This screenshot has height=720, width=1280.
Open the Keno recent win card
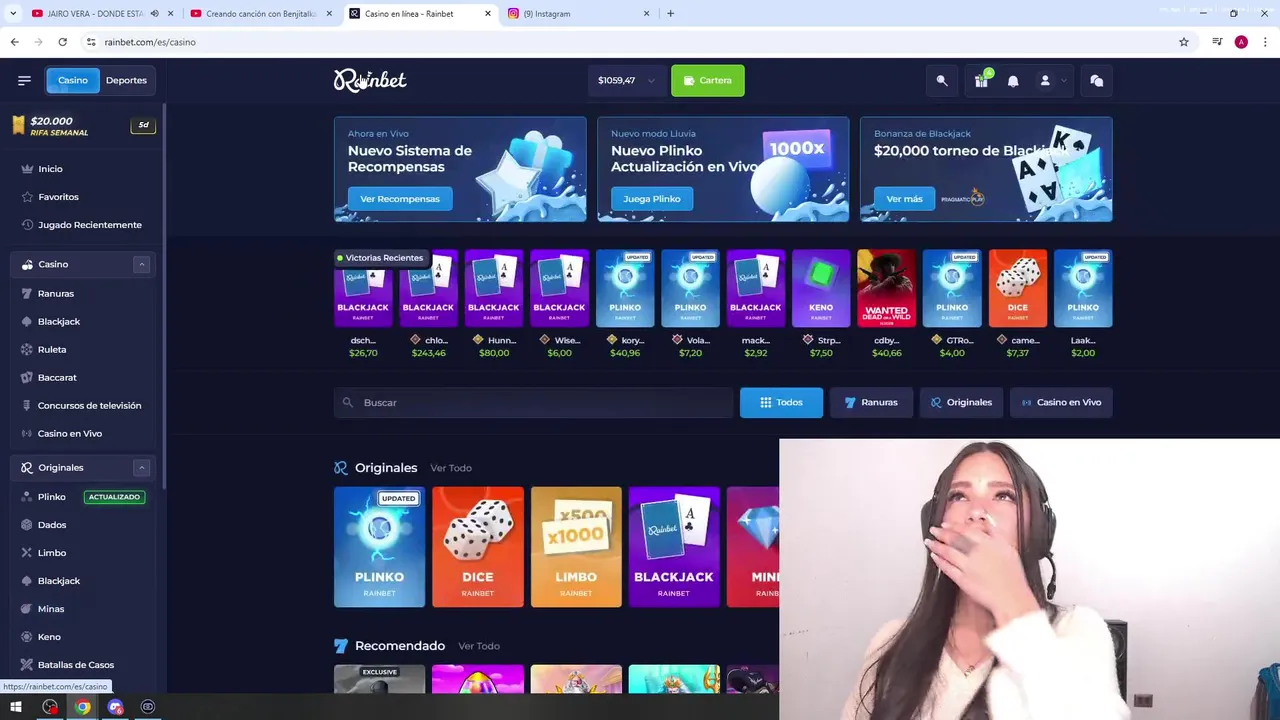821,289
